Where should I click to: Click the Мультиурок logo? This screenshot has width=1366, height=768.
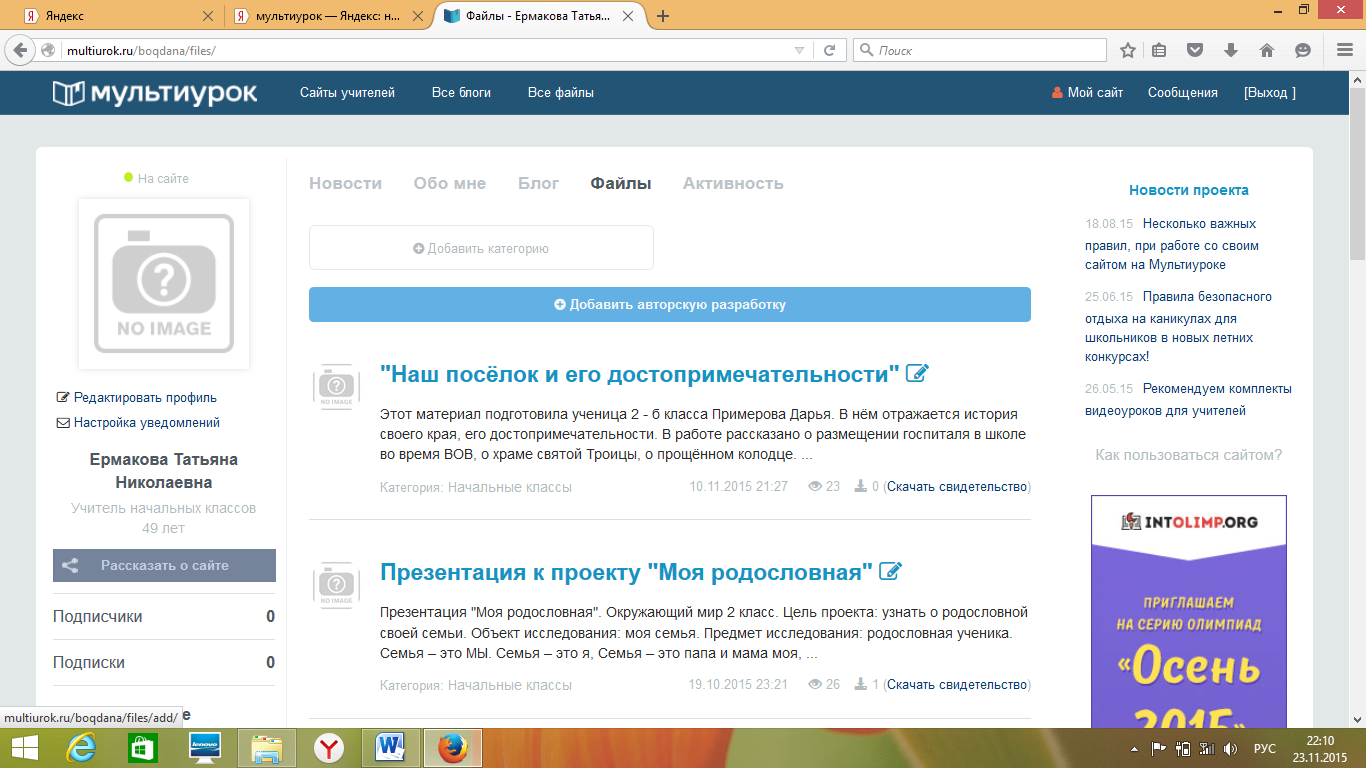[x=155, y=93]
